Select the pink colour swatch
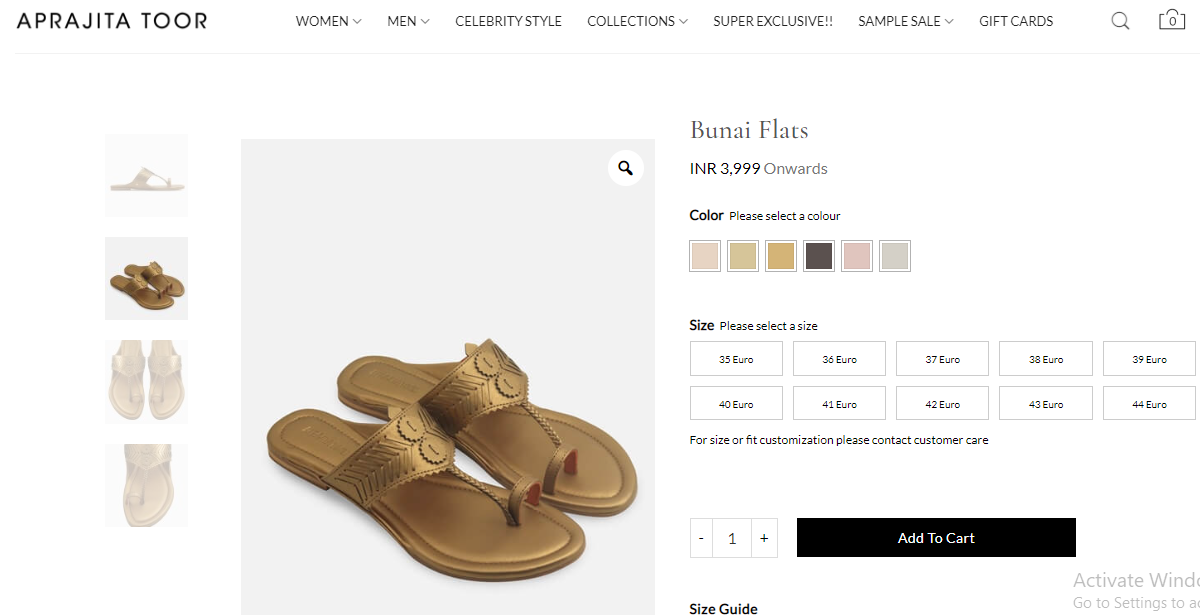 857,256
